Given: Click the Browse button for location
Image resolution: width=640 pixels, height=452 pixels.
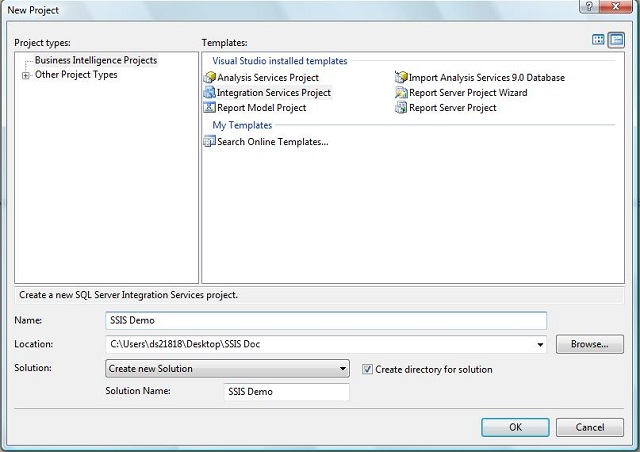Looking at the screenshot, I should coord(589,344).
